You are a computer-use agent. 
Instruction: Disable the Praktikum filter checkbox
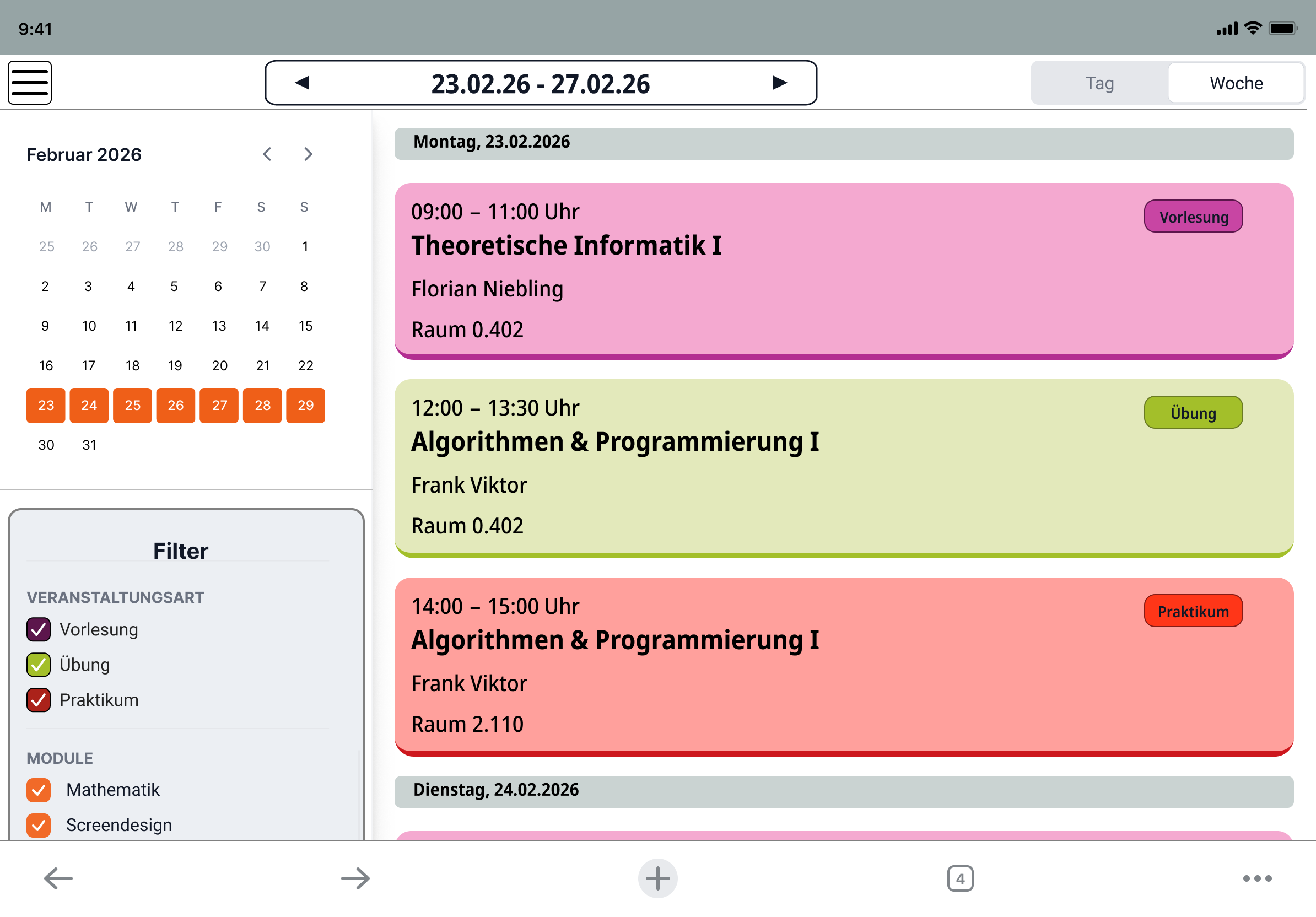pos(39,700)
